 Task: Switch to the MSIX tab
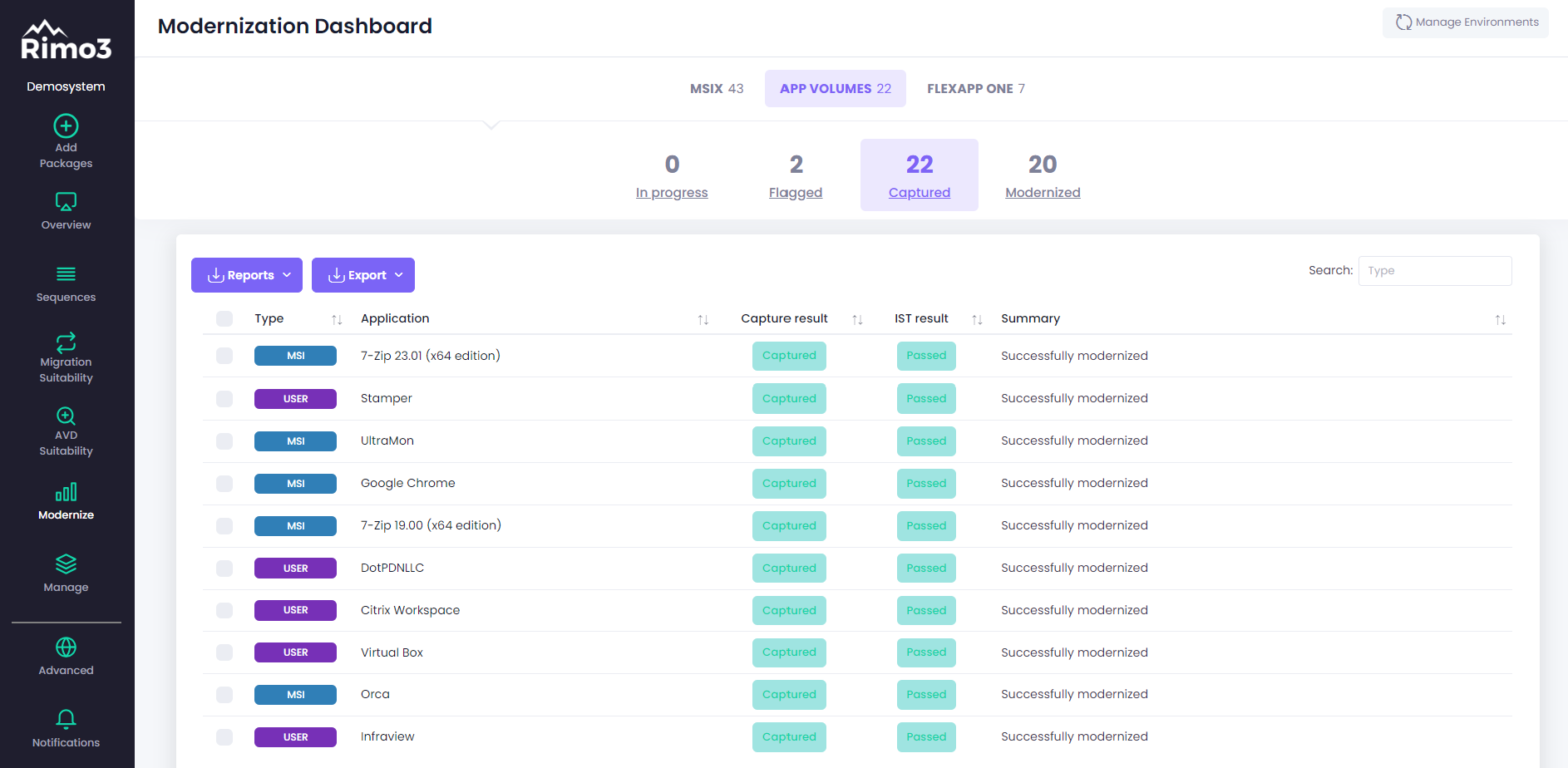[x=717, y=89]
